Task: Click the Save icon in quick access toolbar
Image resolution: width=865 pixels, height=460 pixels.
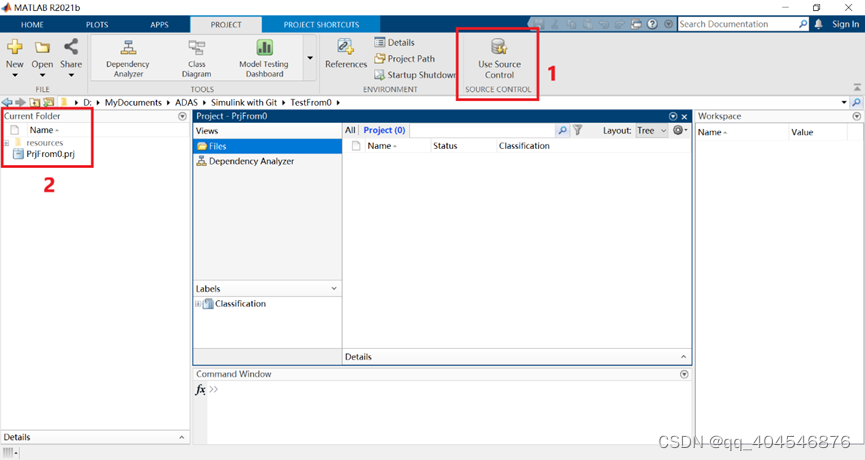Action: point(538,24)
